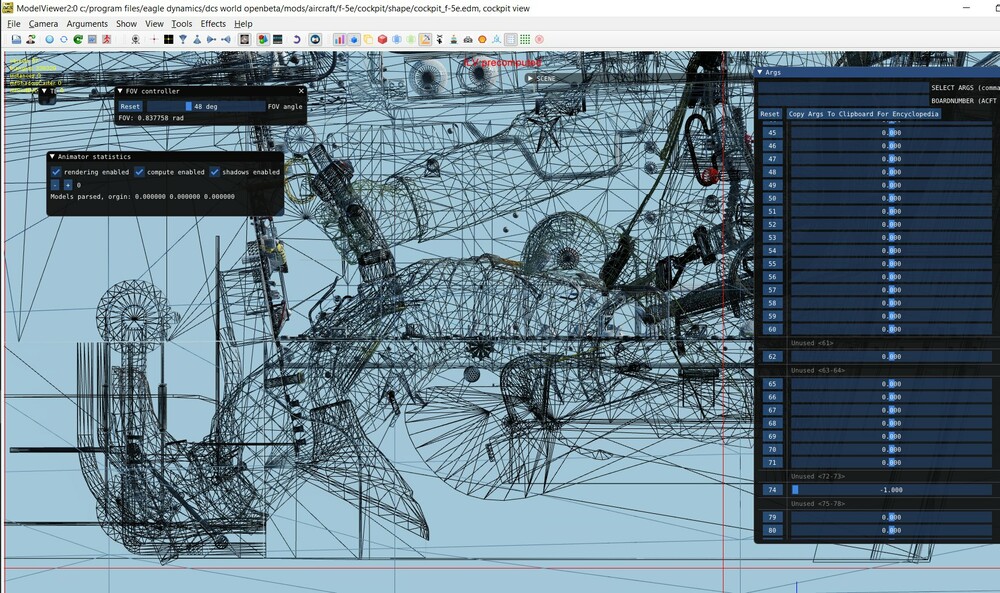Click Reset in the FOV controller
The width and height of the screenshot is (1000, 593).
click(130, 106)
